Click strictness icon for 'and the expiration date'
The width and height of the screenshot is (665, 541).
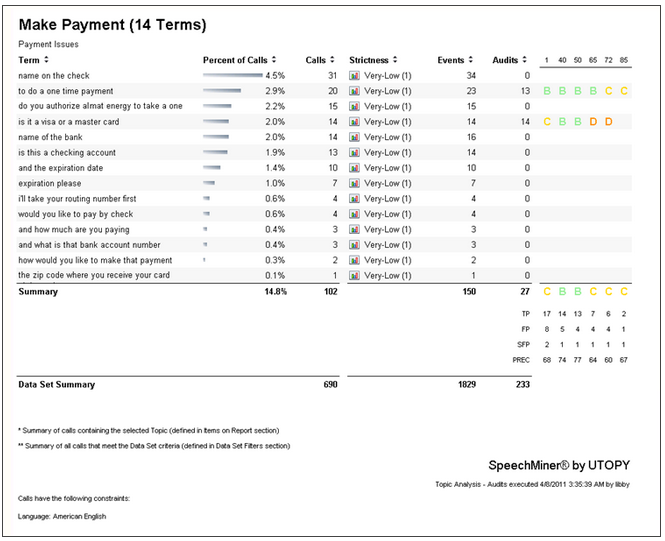[x=354, y=168]
